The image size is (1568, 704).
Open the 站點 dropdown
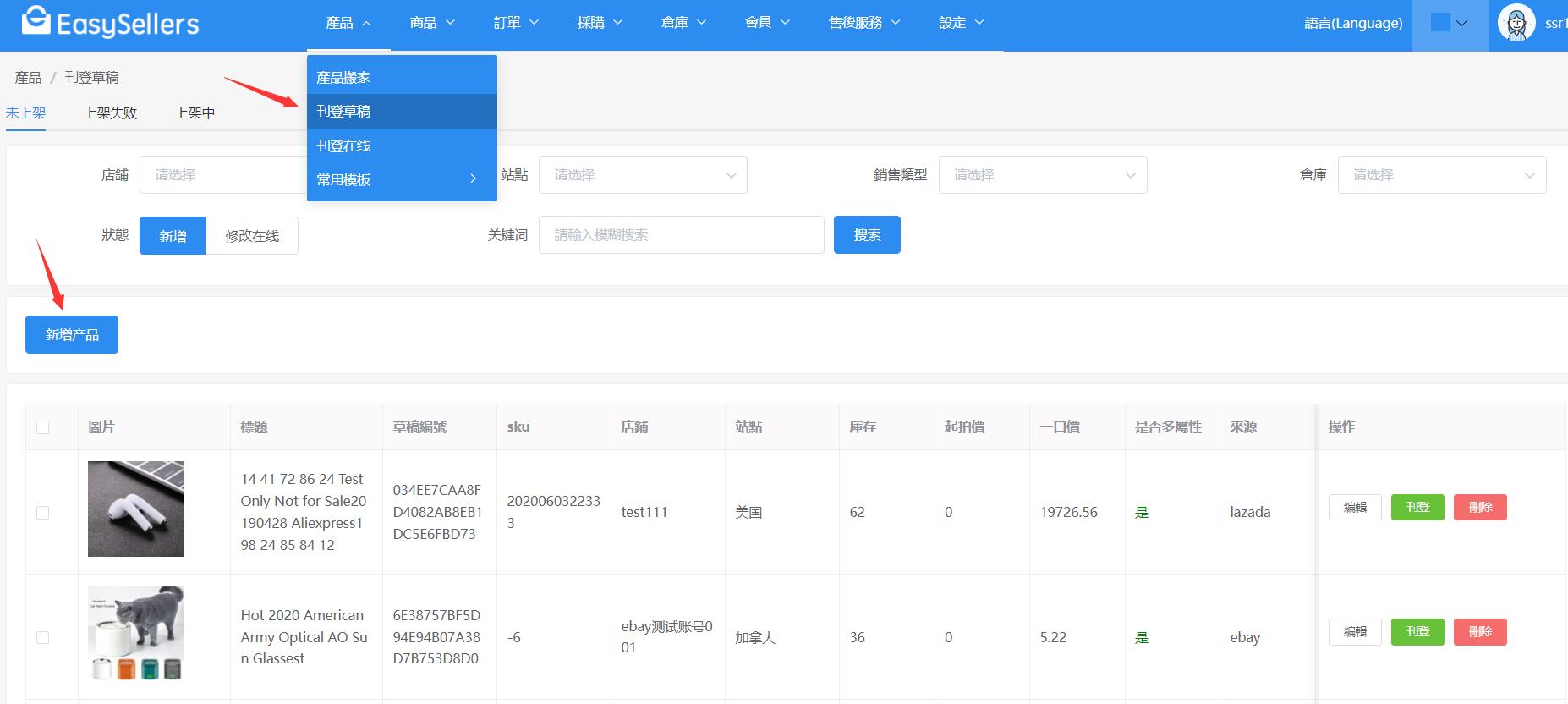point(643,175)
